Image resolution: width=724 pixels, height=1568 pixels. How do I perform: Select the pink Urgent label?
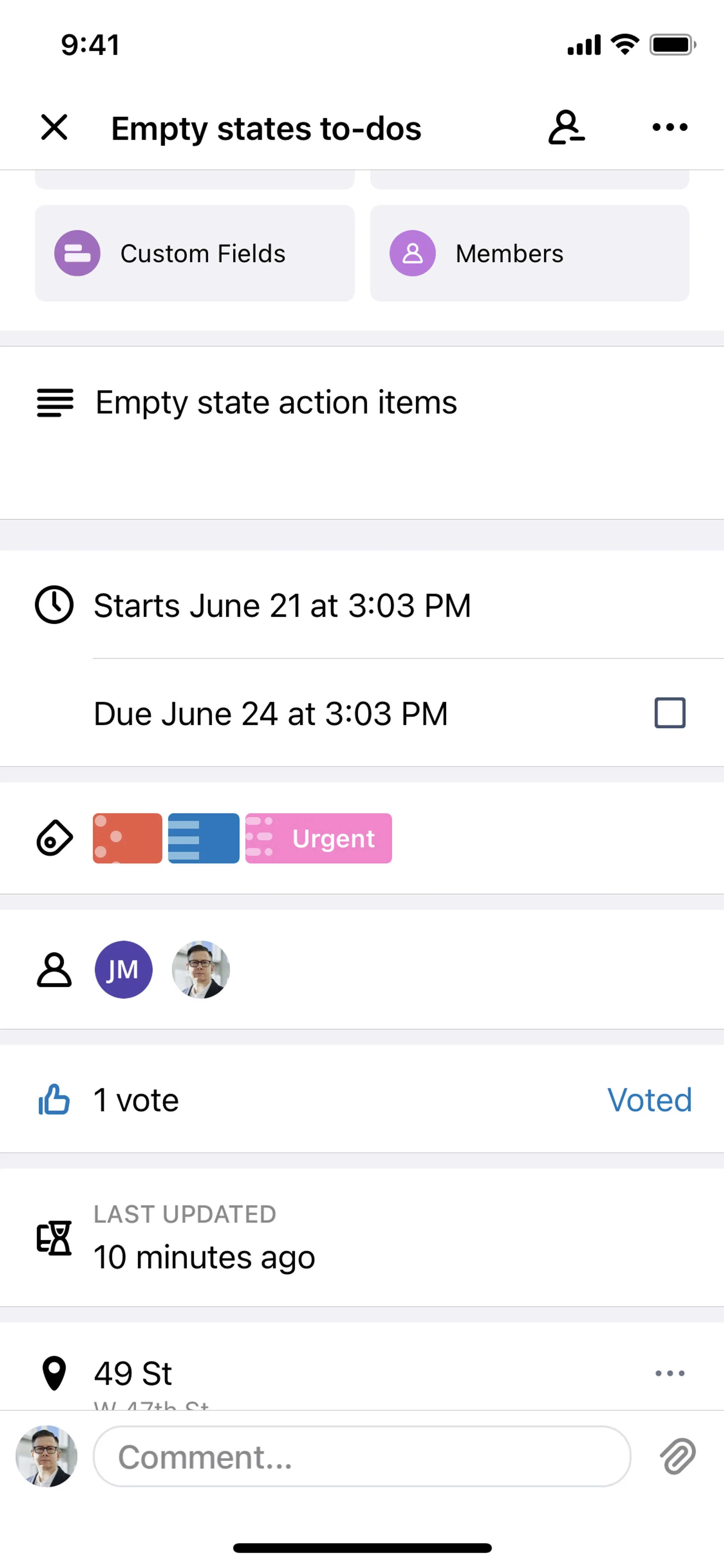[x=318, y=838]
